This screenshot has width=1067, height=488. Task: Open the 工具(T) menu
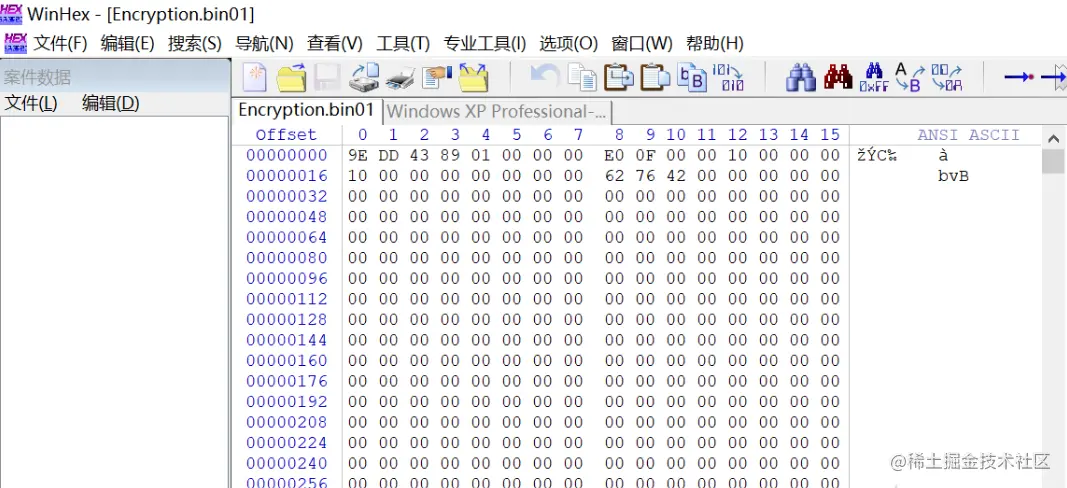point(403,44)
